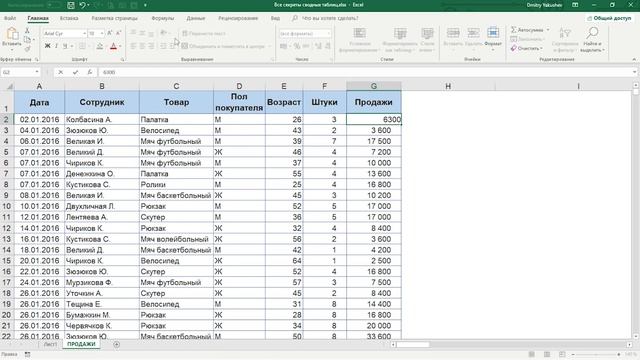640x360 pixels.
Task: Toggle Underline (Ч) formatting
Action: [65, 46]
